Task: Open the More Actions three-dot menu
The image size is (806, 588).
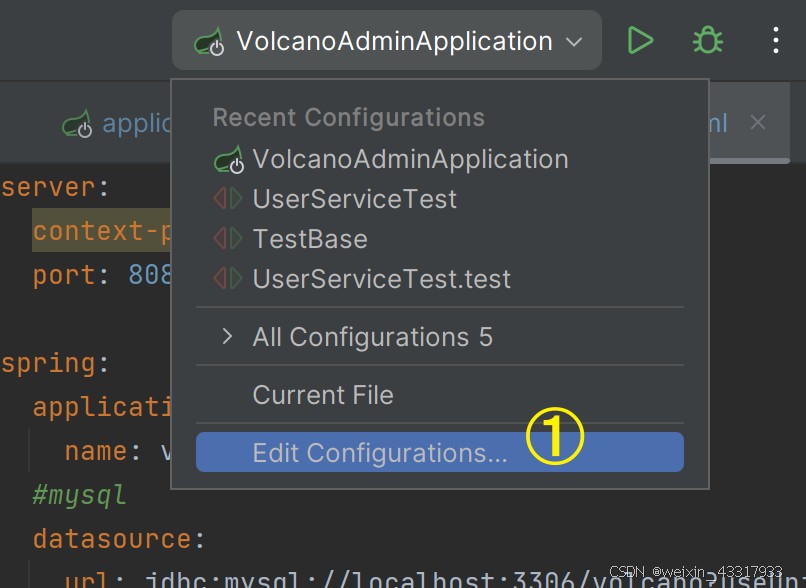Action: tap(776, 41)
